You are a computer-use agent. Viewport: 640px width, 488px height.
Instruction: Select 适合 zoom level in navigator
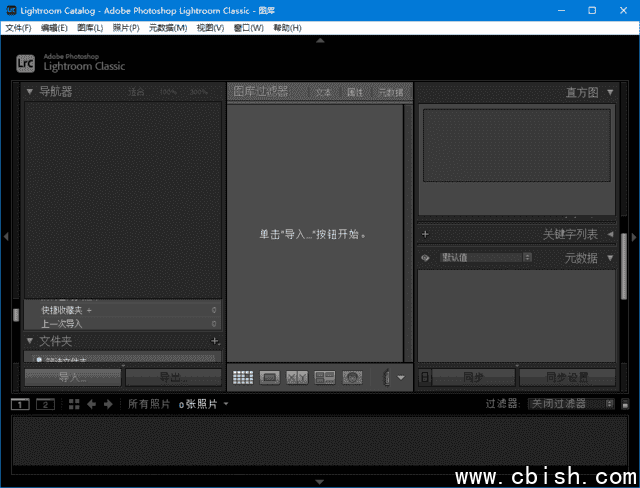(136, 92)
